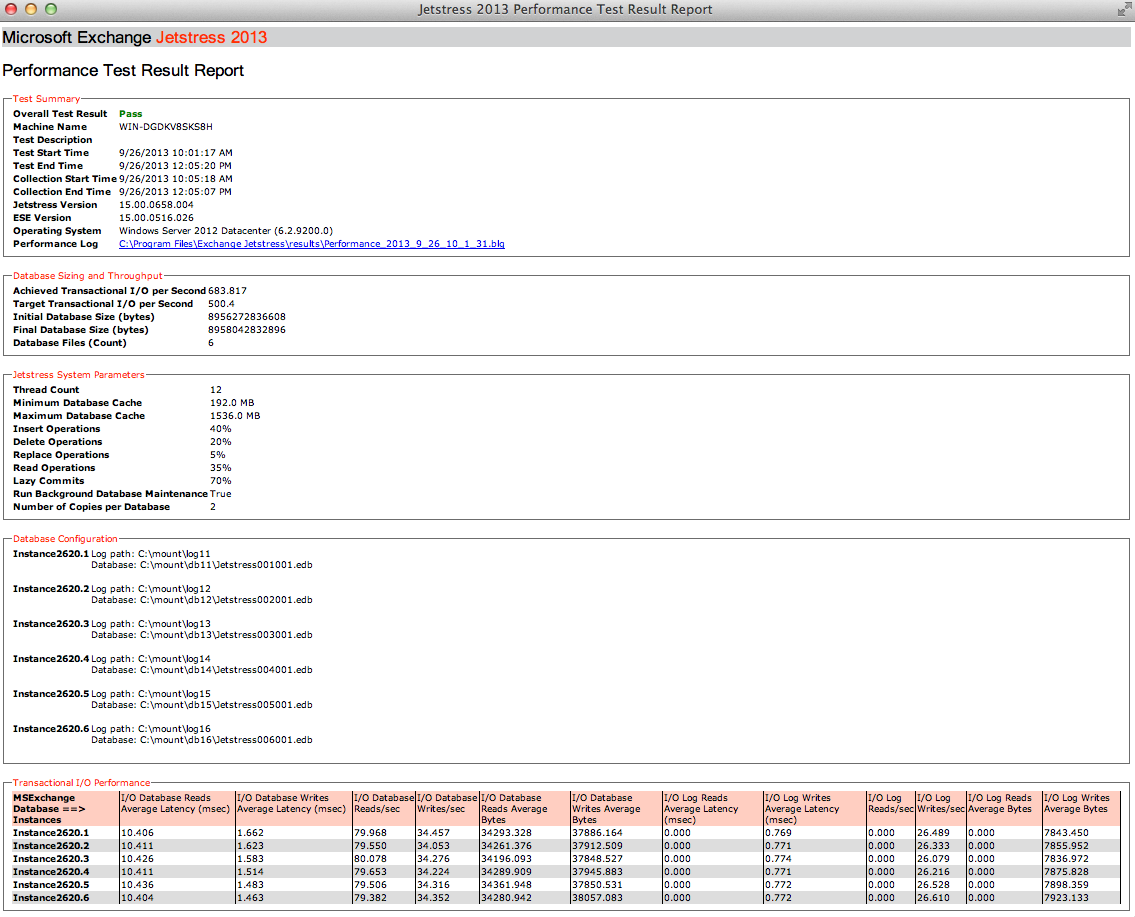1135x917 pixels.
Task: Click the yellow minimize window button
Action: click(31, 9)
